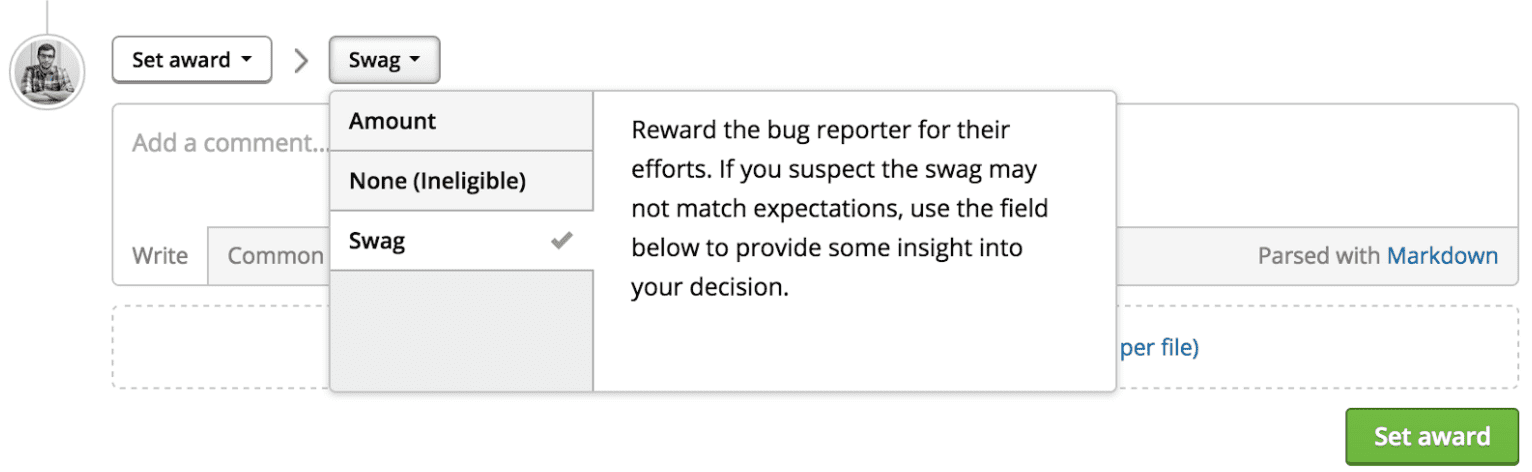
Task: Select the Swag option in the list
Action: pyautogui.click(x=440, y=240)
